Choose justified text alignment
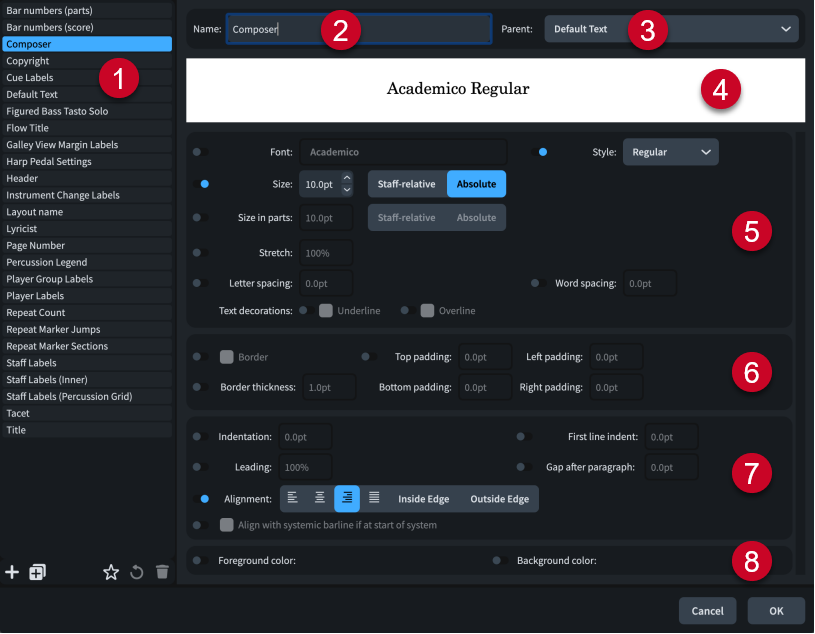This screenshot has width=815, height=634. coord(374,498)
